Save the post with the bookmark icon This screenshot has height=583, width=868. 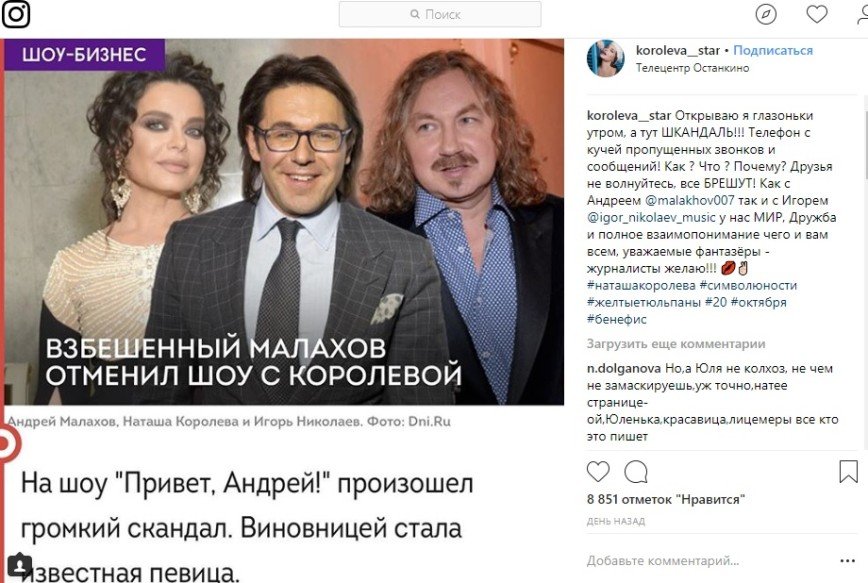click(848, 472)
